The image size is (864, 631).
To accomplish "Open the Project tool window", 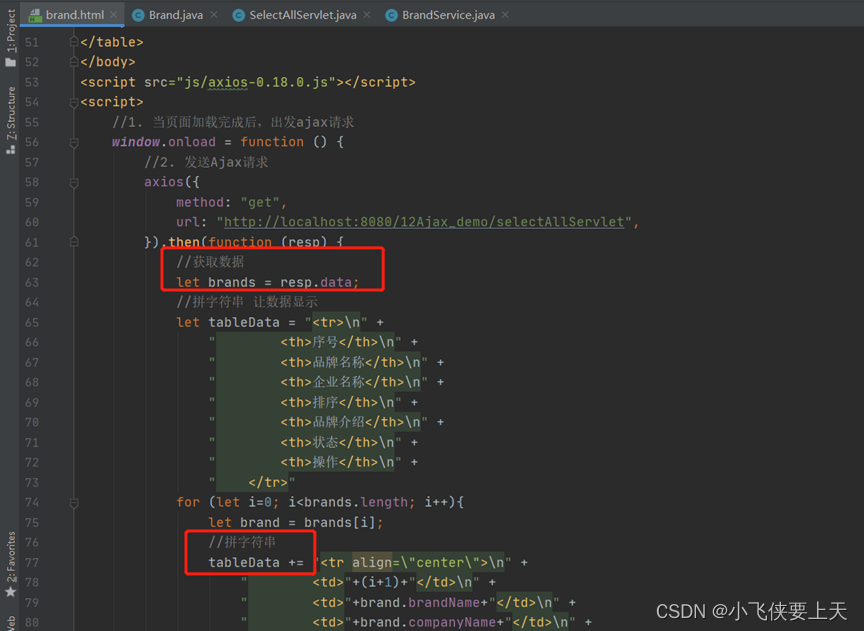I will tap(10, 37).
